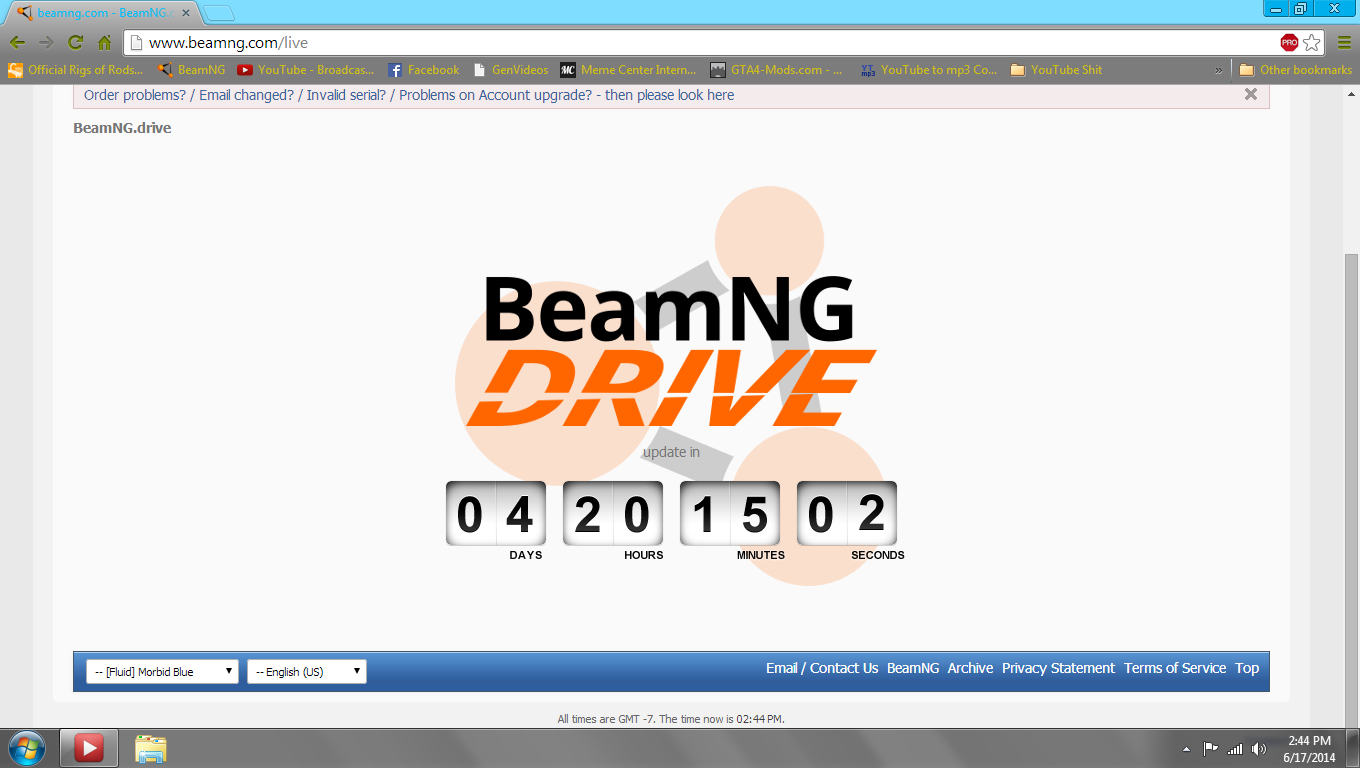Viewport: 1360px width, 768px height.
Task: Show hidden tray icons arrow
Action: click(x=1187, y=749)
